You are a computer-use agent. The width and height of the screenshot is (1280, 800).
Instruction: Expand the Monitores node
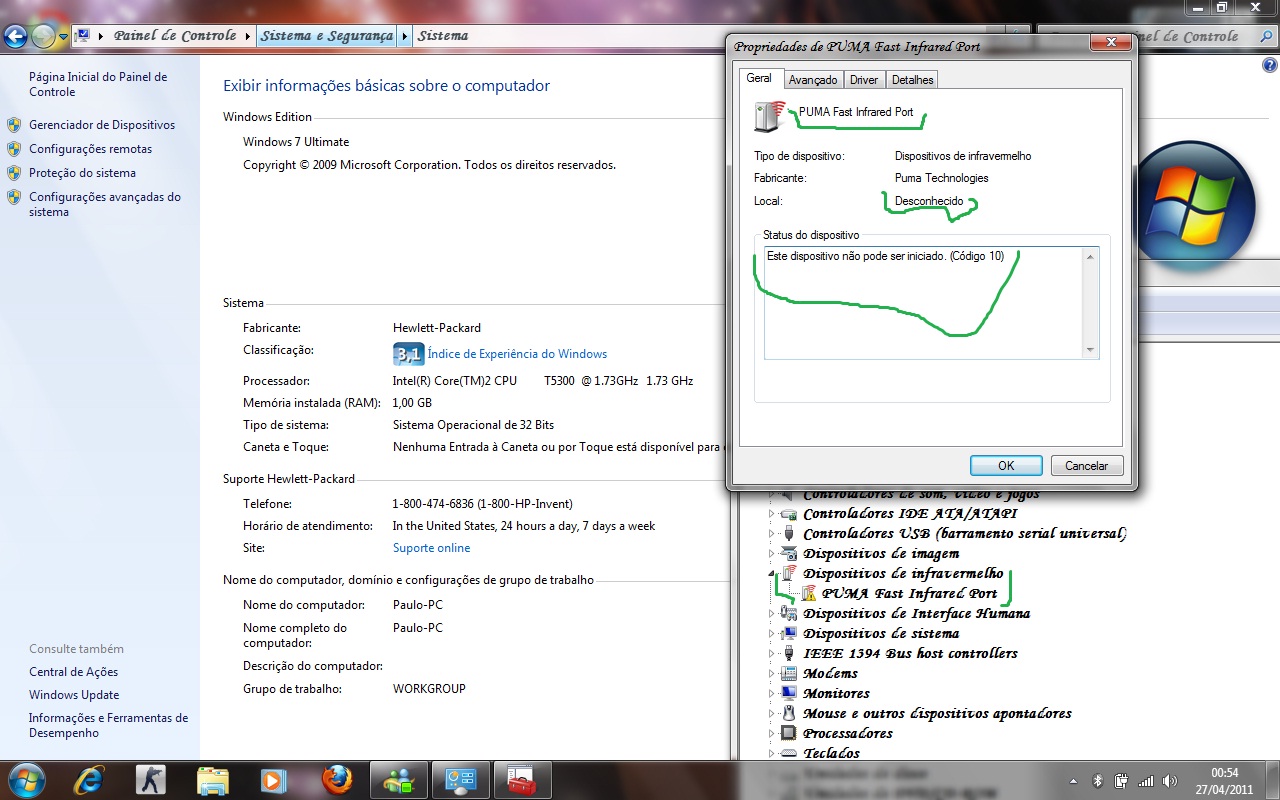click(x=771, y=694)
